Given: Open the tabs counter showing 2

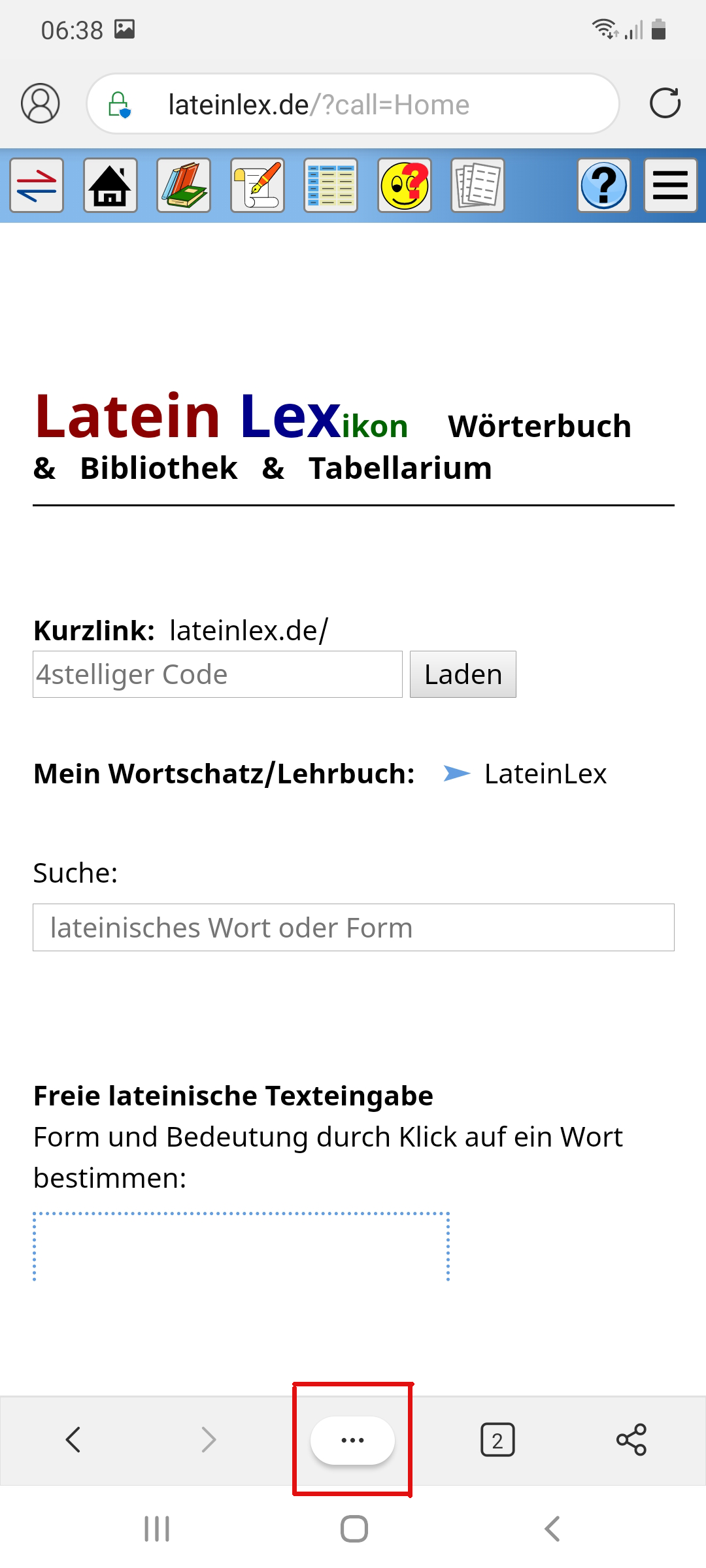Looking at the screenshot, I should pyautogui.click(x=497, y=1440).
